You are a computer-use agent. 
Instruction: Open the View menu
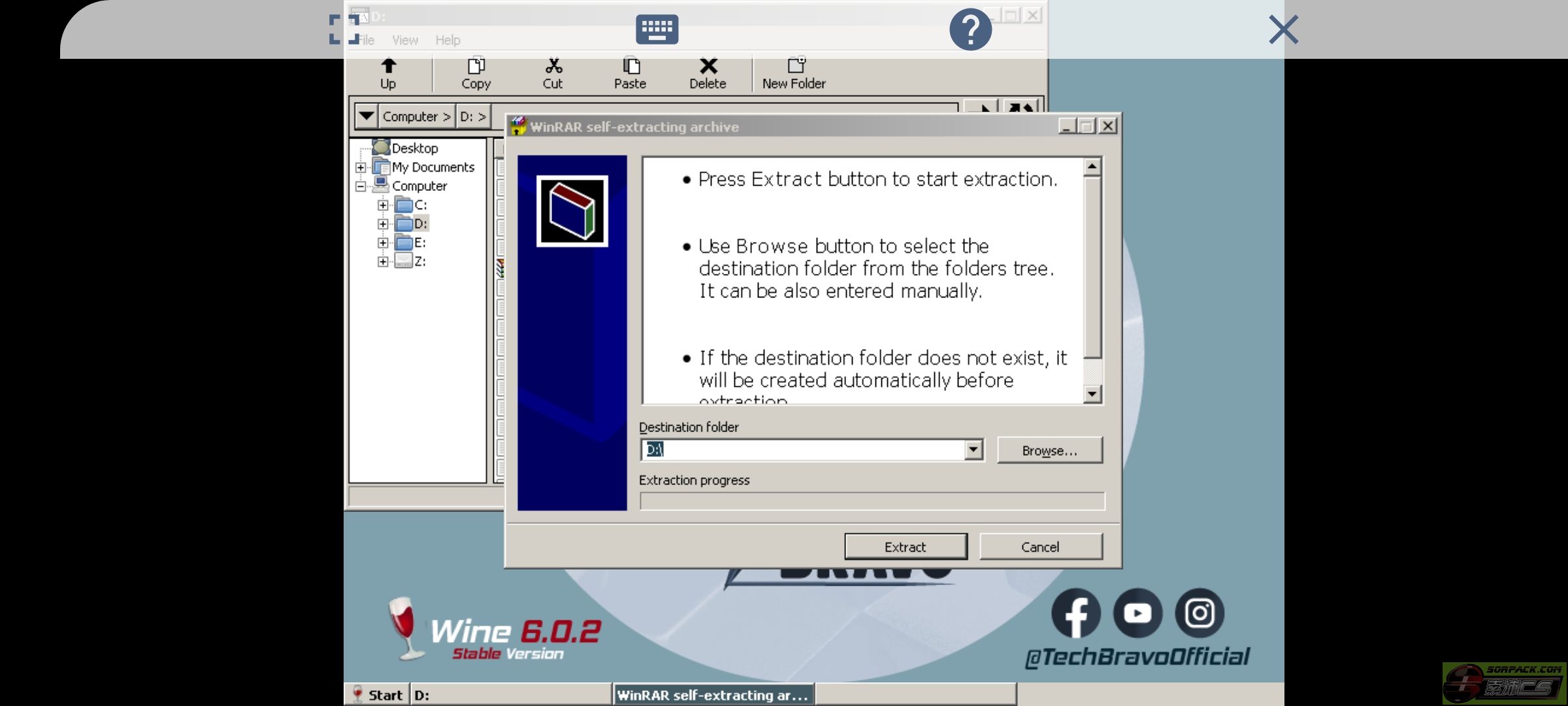(404, 41)
